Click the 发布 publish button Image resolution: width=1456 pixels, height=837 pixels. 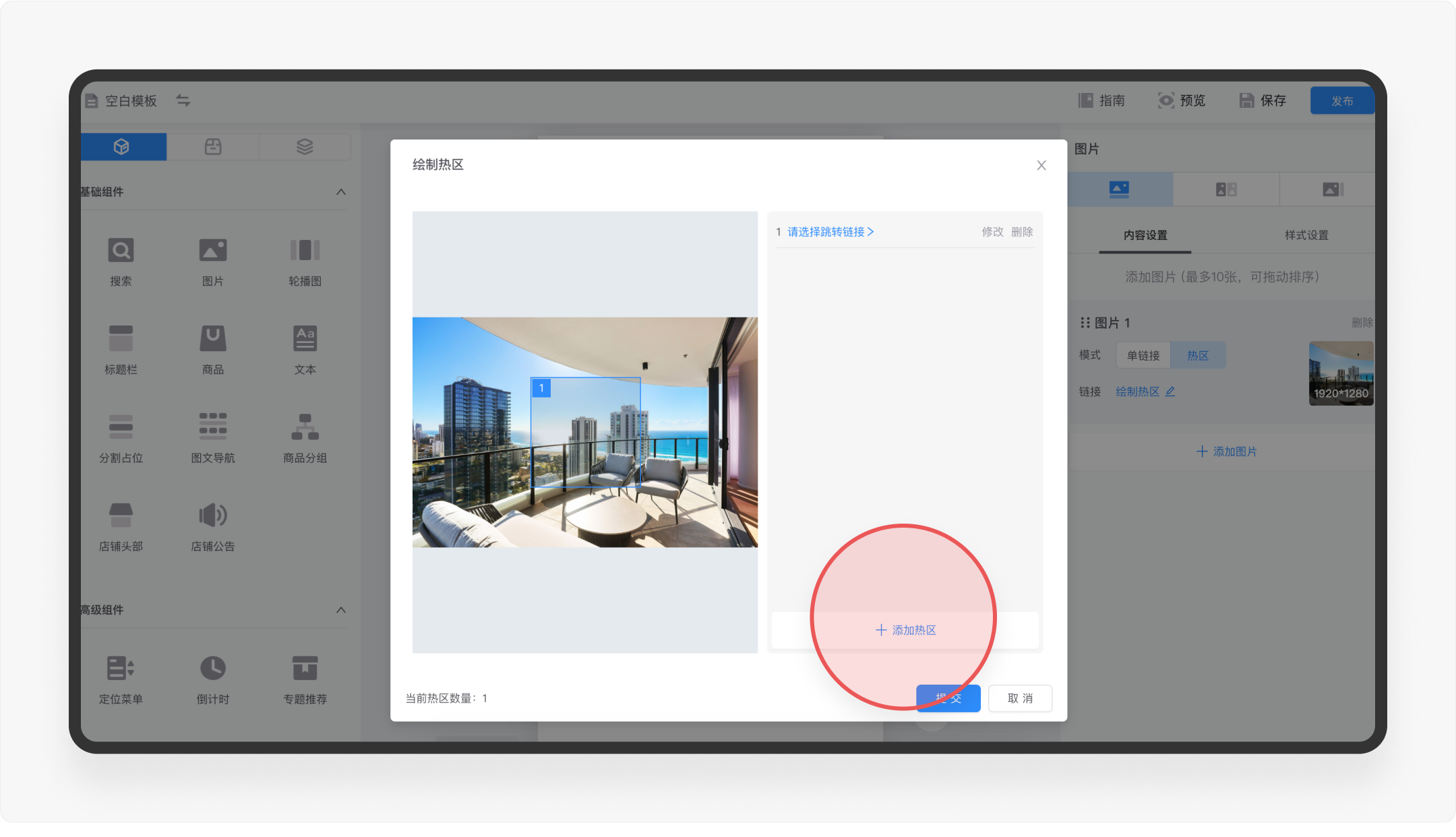[1342, 100]
